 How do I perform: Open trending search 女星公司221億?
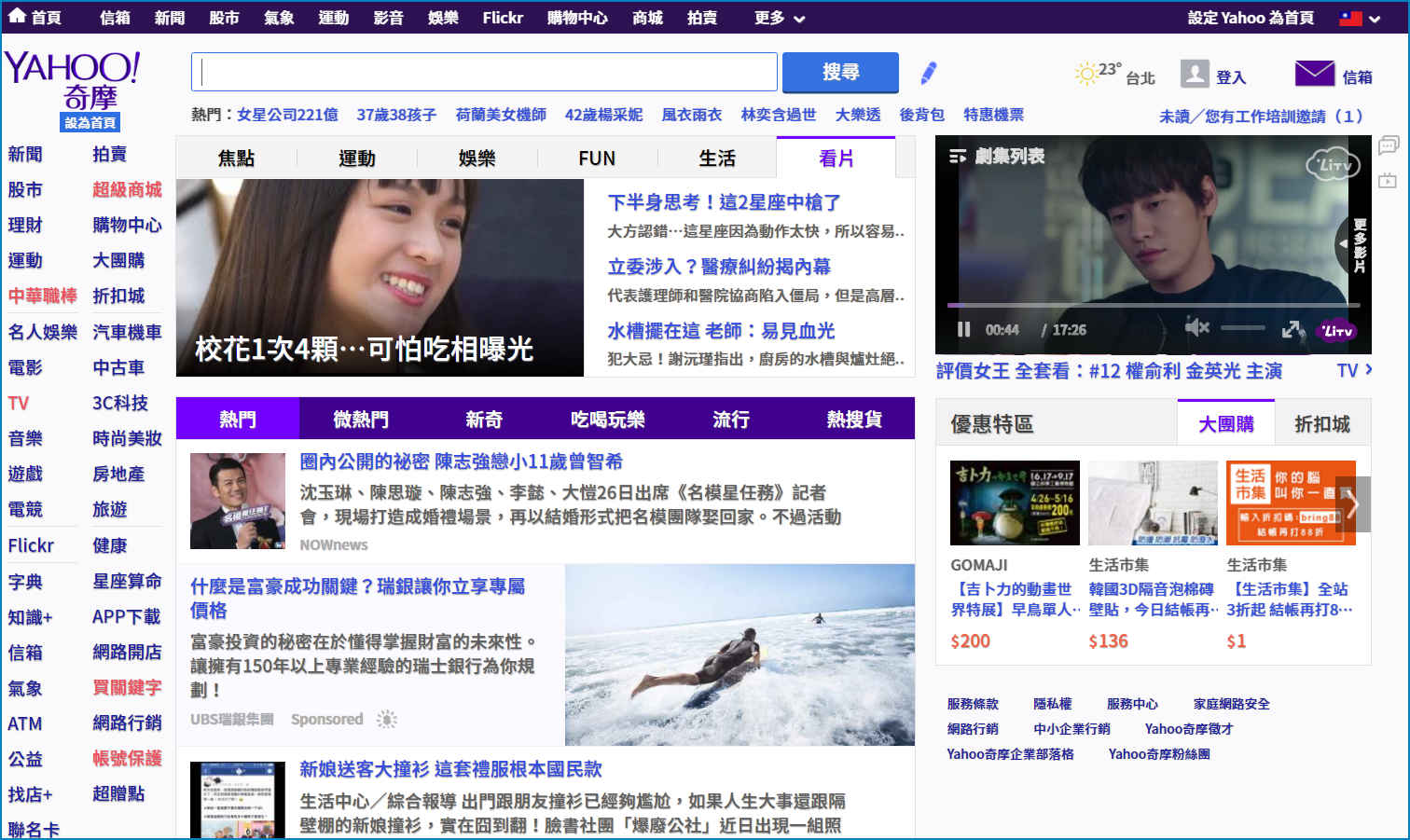pyautogui.click(x=287, y=115)
